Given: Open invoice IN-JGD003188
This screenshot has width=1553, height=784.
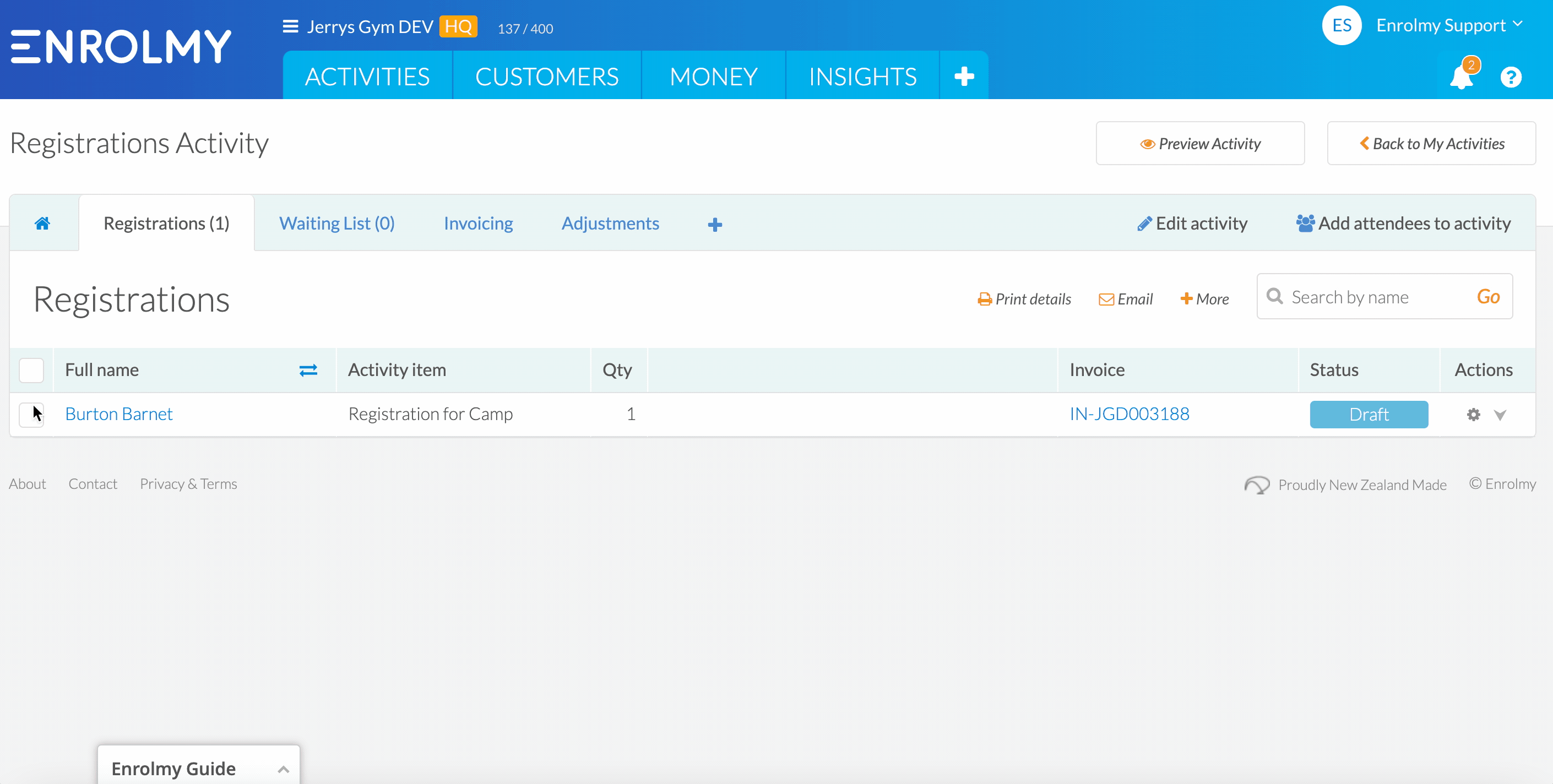Looking at the screenshot, I should (1129, 414).
